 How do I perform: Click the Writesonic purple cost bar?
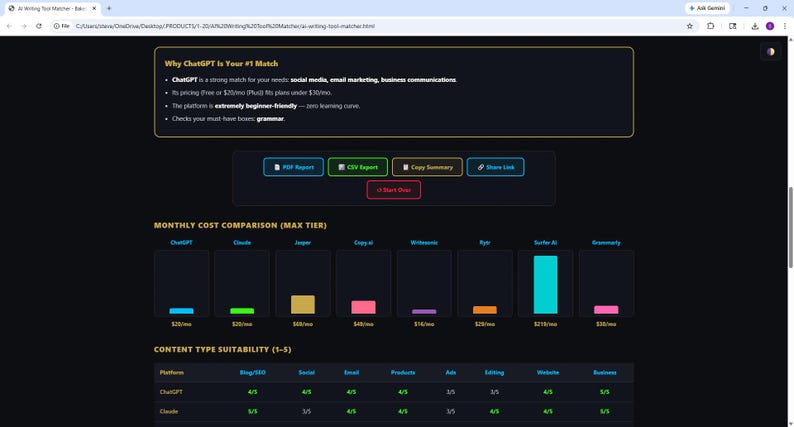point(424,312)
